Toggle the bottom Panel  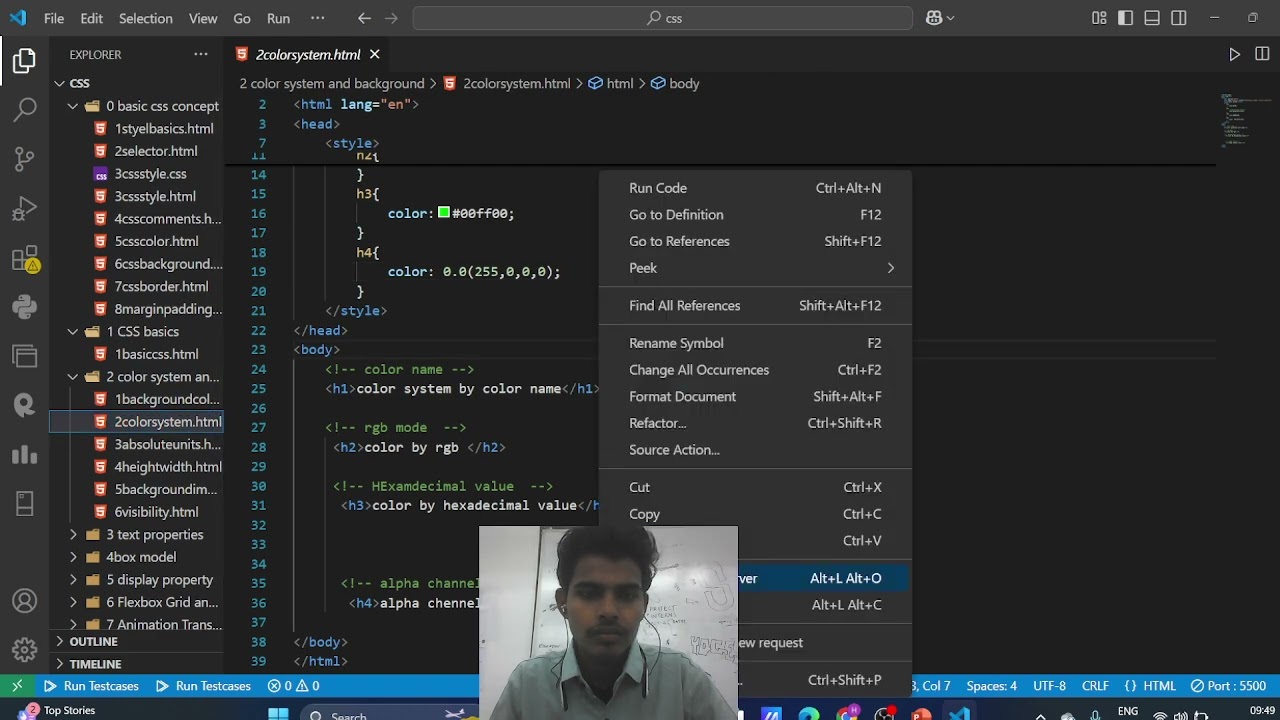click(x=1152, y=18)
